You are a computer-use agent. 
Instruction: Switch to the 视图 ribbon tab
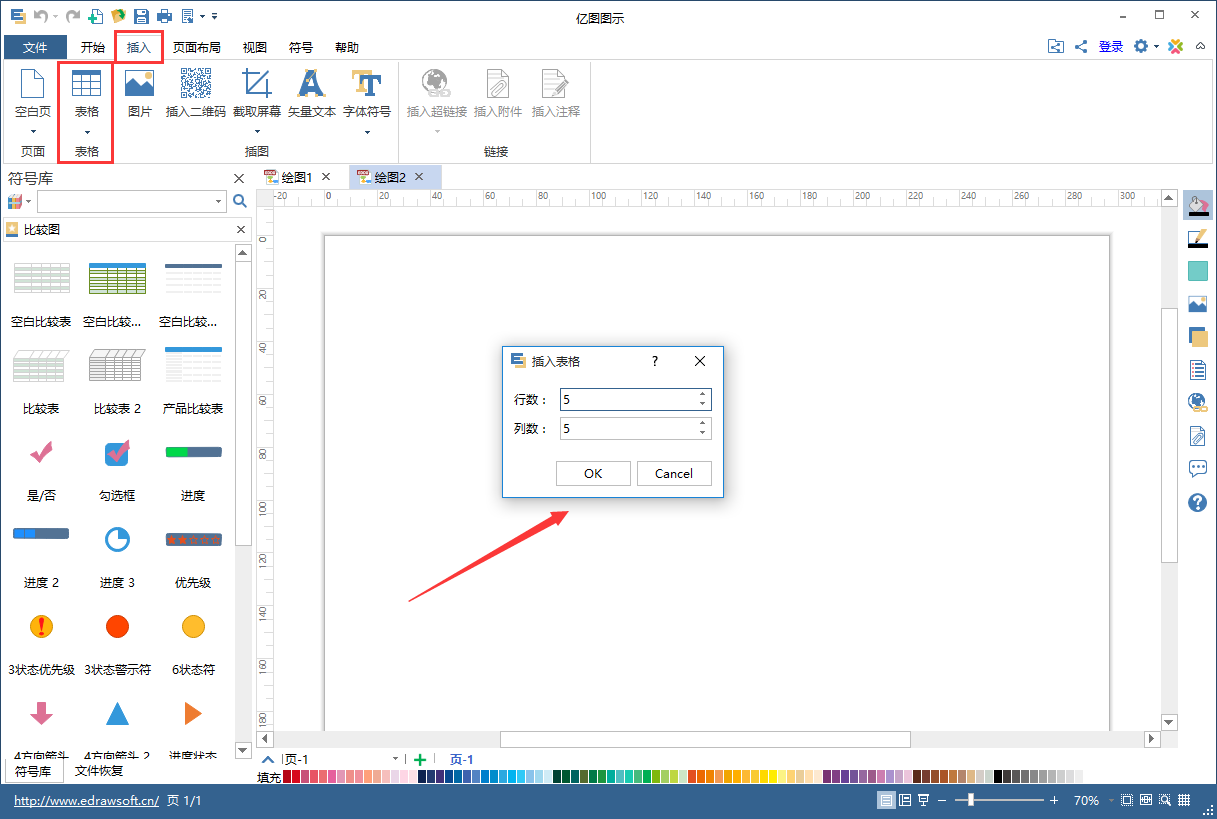pyautogui.click(x=255, y=47)
